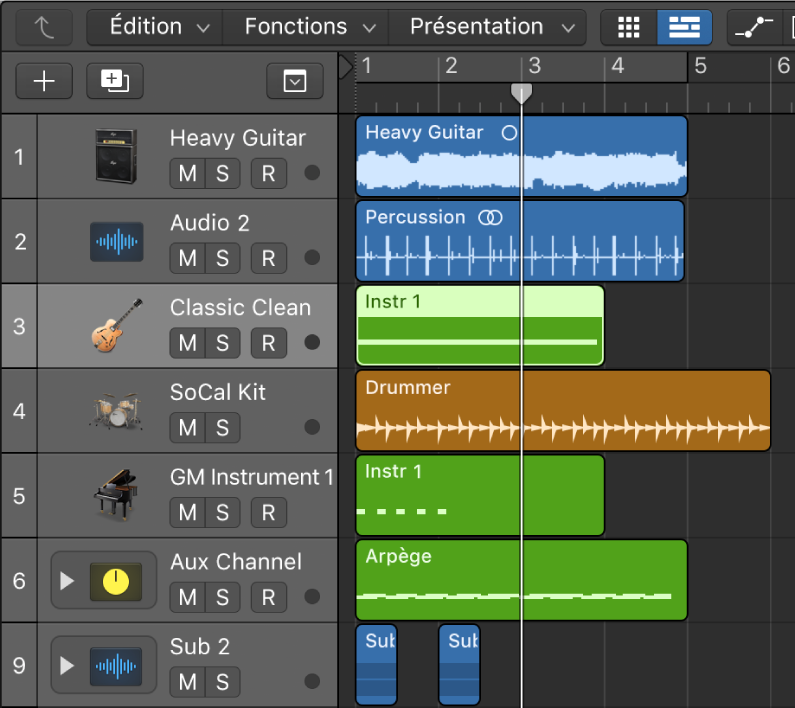
Task: Click the SoCal Kit drum set icon
Action: tap(116, 411)
